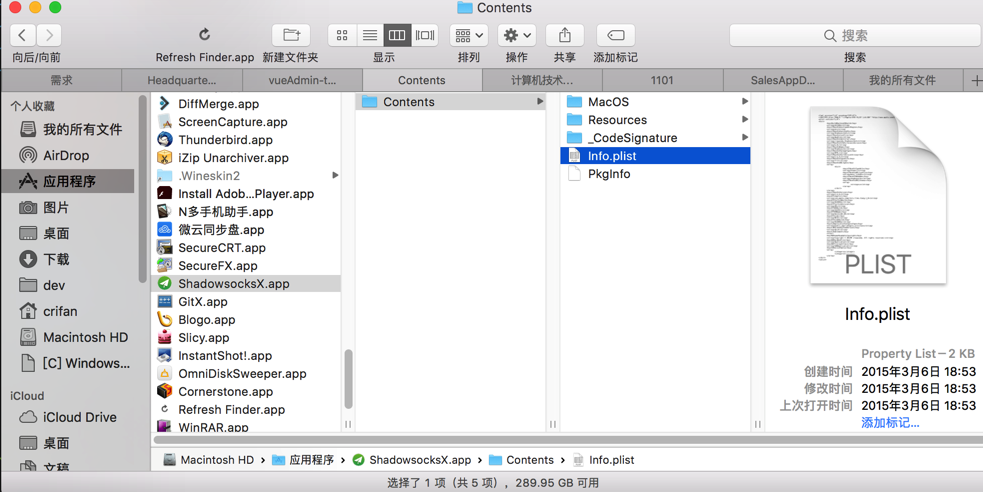Image resolution: width=983 pixels, height=492 pixels.
Task: Click ShadowsocksX.app in the path bar
Action: point(412,460)
